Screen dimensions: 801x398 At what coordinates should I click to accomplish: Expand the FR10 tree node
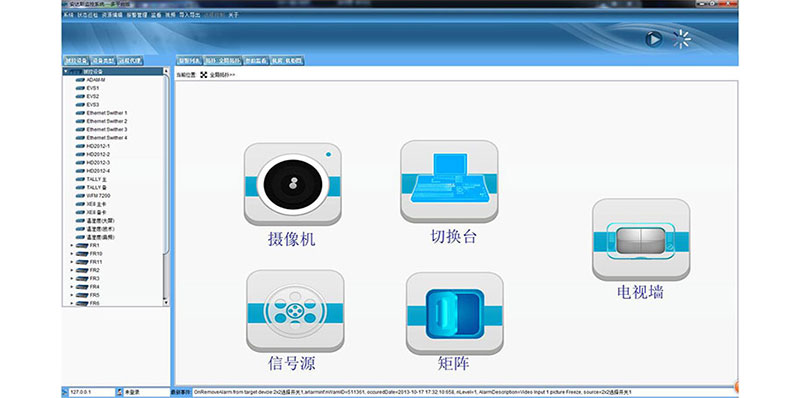pos(72,253)
